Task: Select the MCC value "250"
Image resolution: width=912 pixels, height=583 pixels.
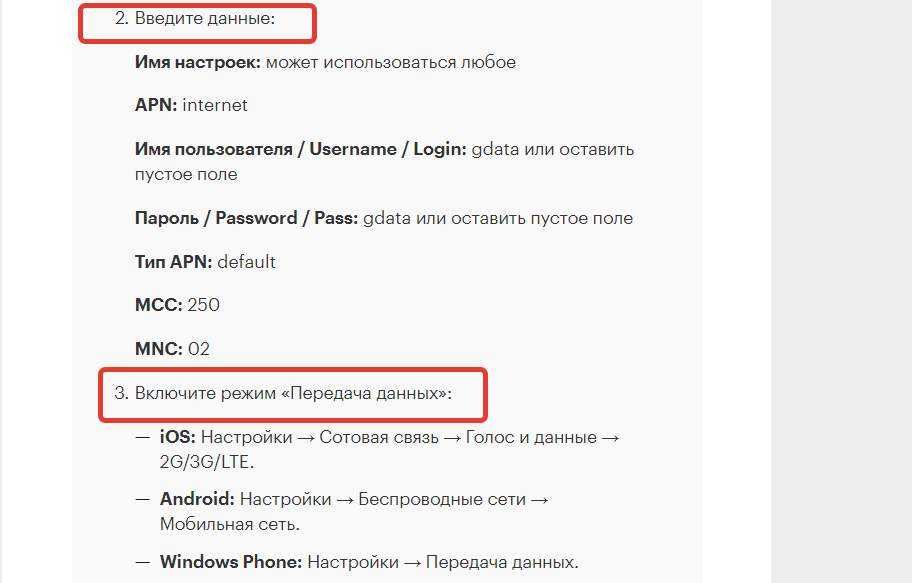Action: [x=203, y=305]
